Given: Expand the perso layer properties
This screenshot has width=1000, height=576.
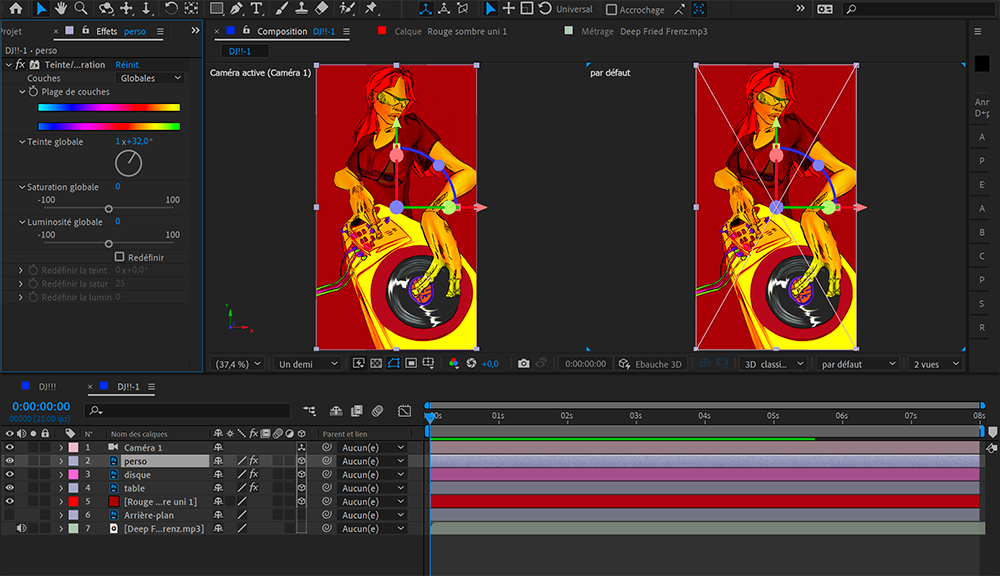Looking at the screenshot, I should pyautogui.click(x=61, y=461).
